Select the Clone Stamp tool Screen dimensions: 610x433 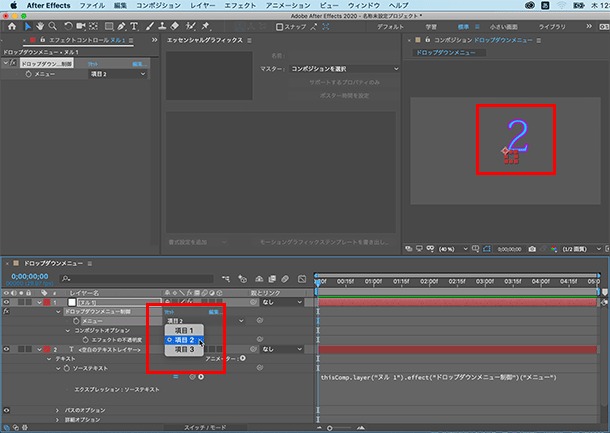(162, 26)
